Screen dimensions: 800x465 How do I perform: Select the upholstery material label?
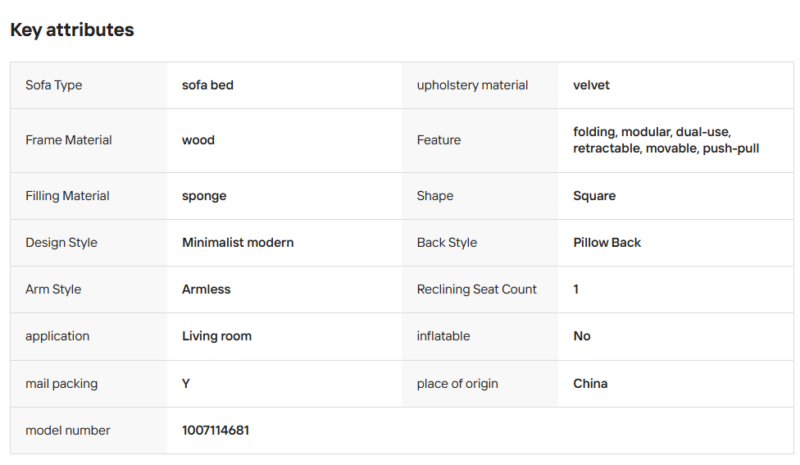(472, 85)
